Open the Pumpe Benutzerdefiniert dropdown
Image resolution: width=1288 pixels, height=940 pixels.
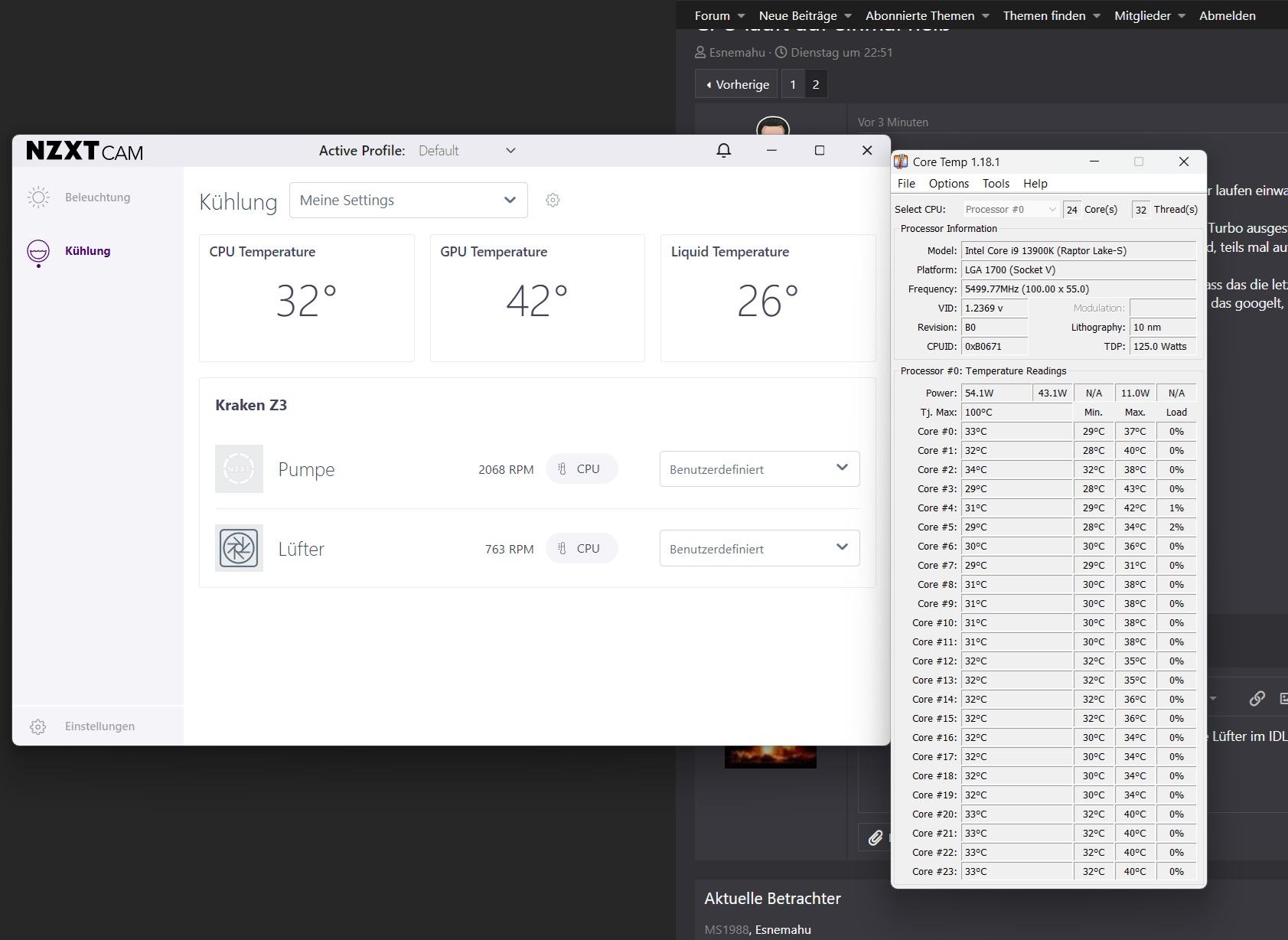tap(759, 468)
